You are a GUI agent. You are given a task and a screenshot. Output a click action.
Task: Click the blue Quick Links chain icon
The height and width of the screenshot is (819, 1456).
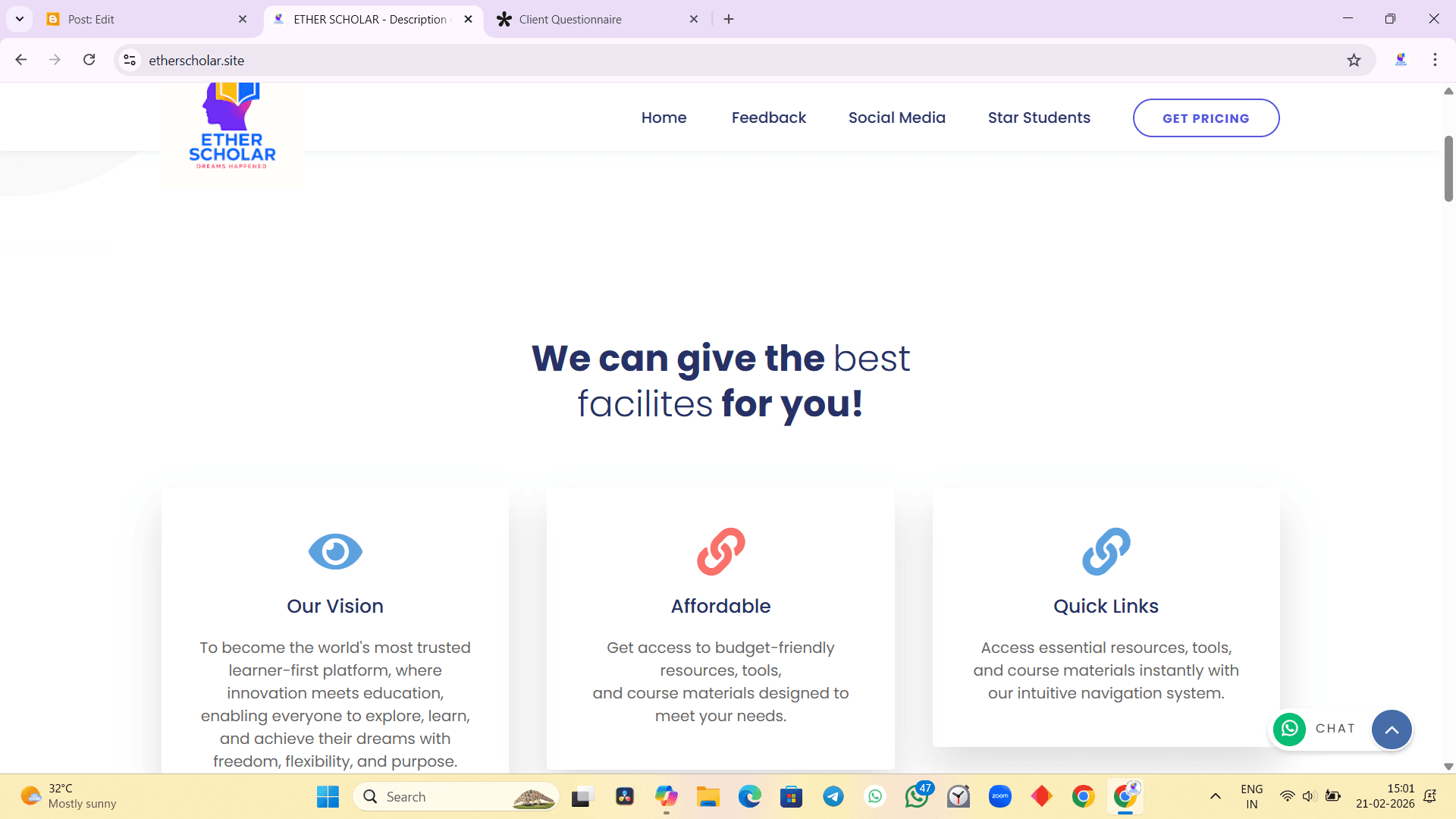pos(1106,551)
